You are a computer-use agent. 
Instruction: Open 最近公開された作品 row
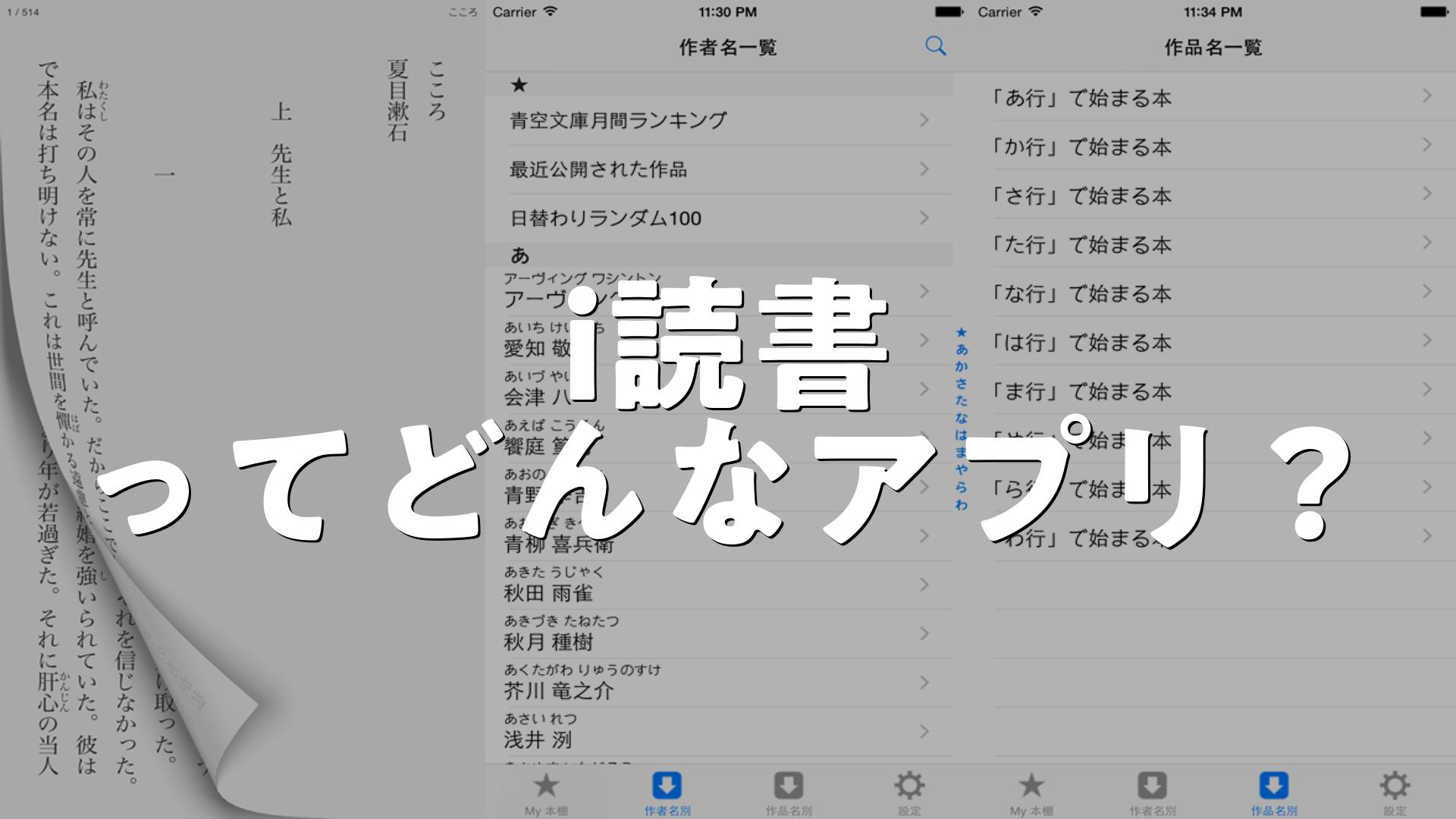point(719,169)
